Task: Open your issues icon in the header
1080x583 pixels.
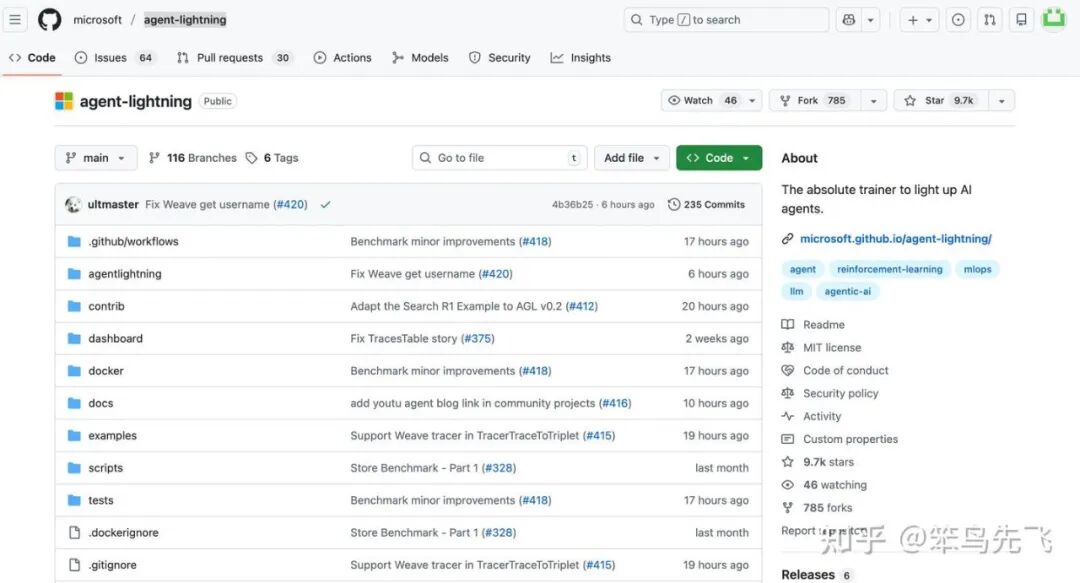Action: point(957,19)
